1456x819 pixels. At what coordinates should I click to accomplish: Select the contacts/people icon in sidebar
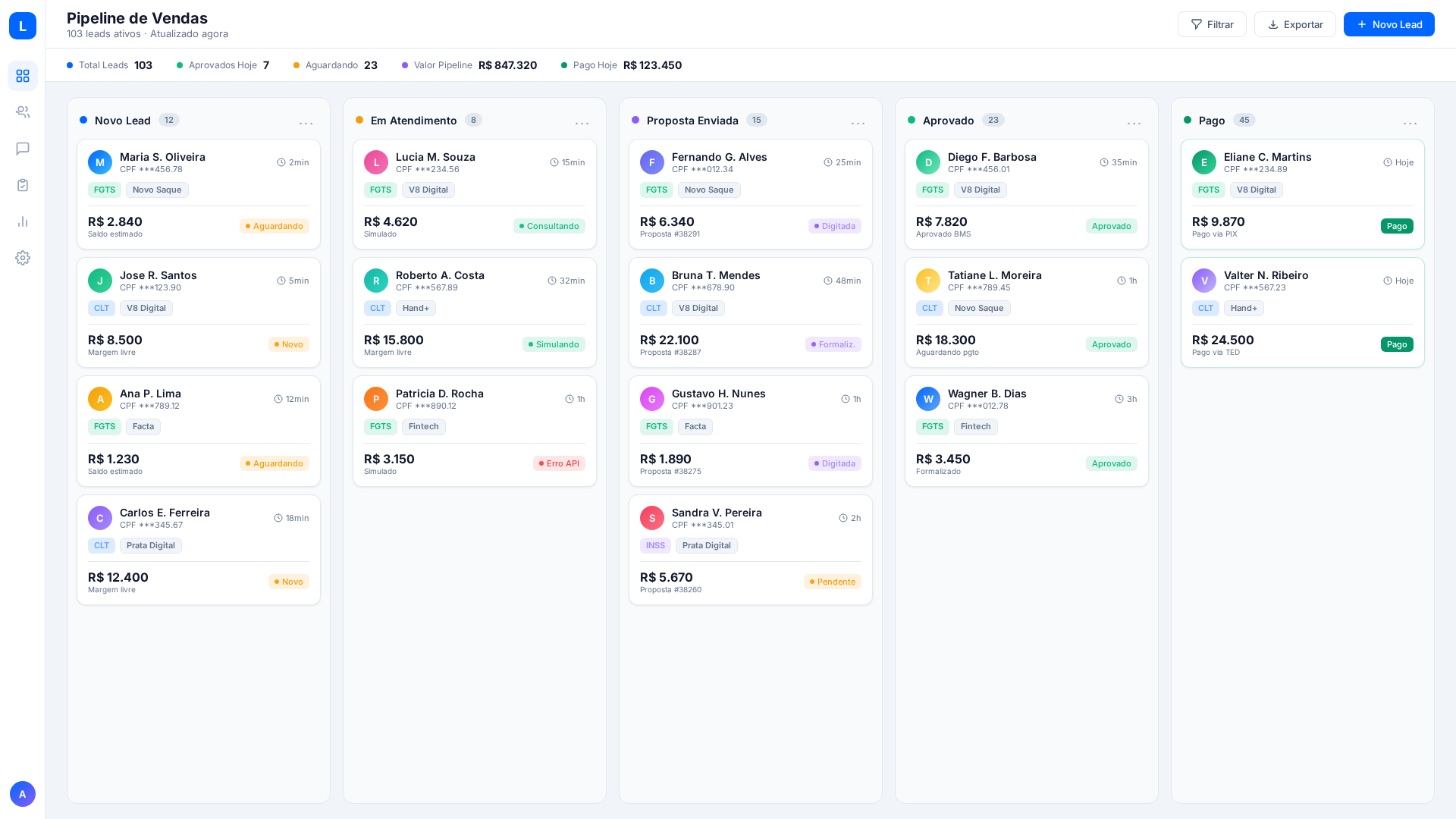(23, 112)
